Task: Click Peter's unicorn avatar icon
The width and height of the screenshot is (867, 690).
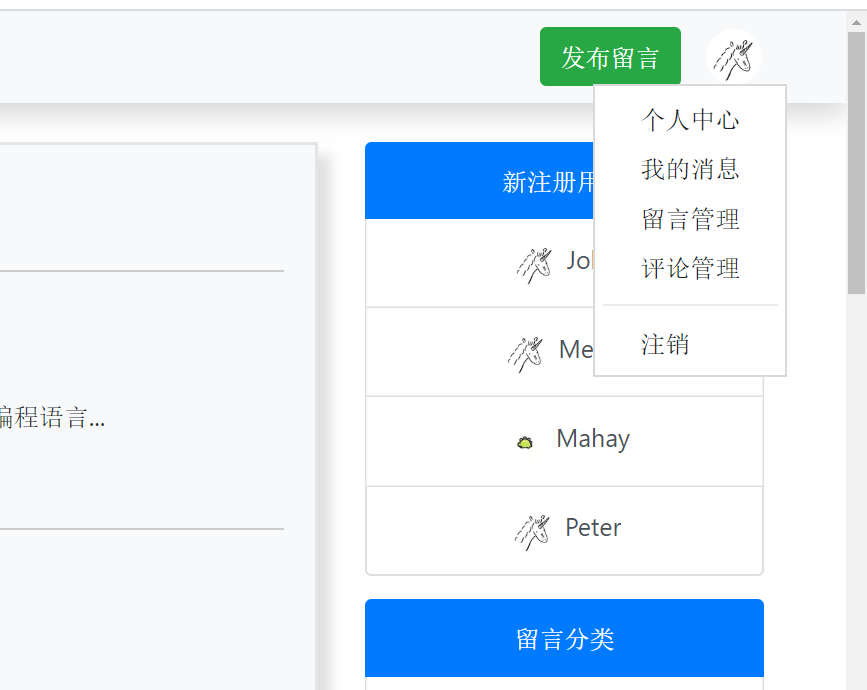Action: pos(532,530)
